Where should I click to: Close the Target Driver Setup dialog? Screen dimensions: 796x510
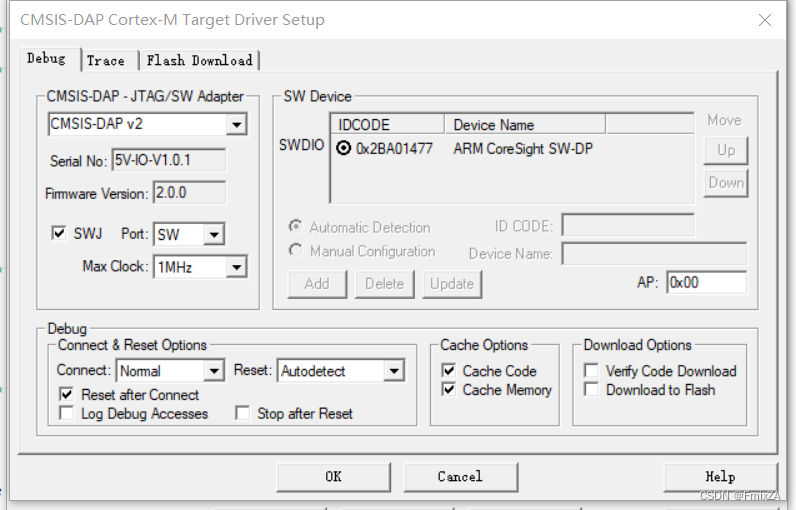pos(765,20)
